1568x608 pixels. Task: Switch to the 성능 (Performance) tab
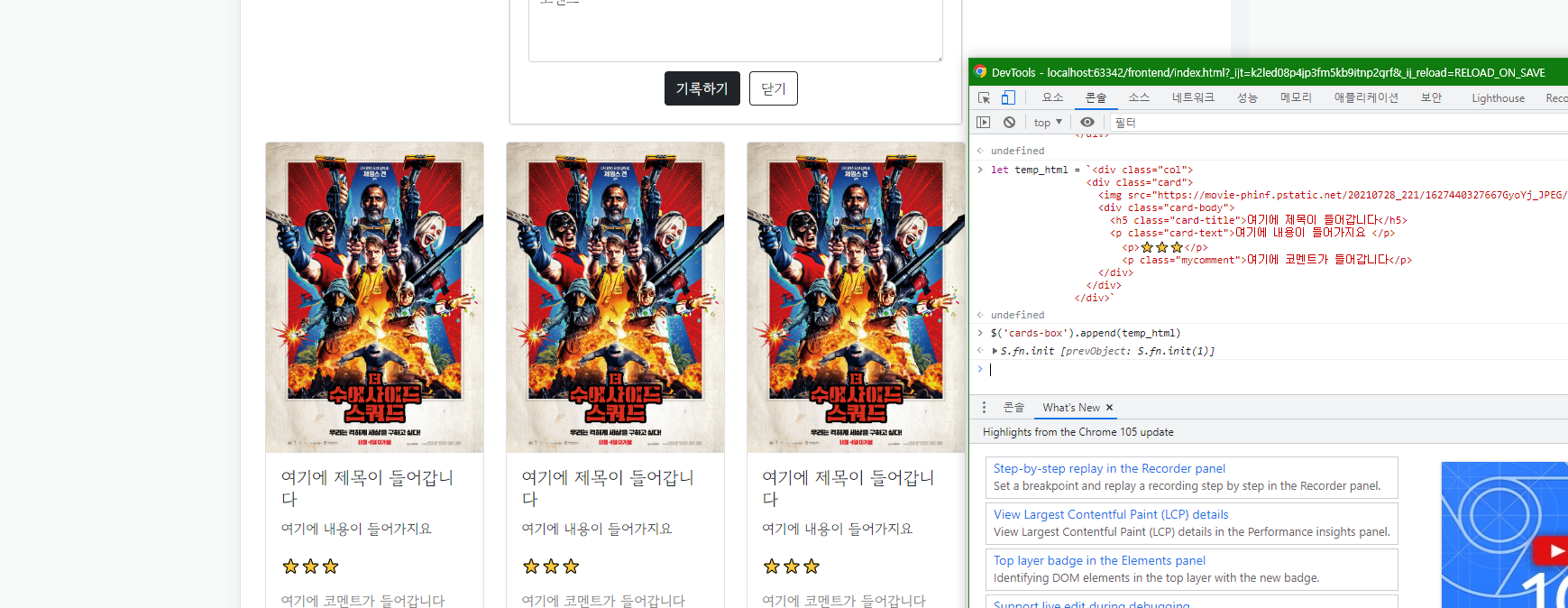pyautogui.click(x=1247, y=97)
